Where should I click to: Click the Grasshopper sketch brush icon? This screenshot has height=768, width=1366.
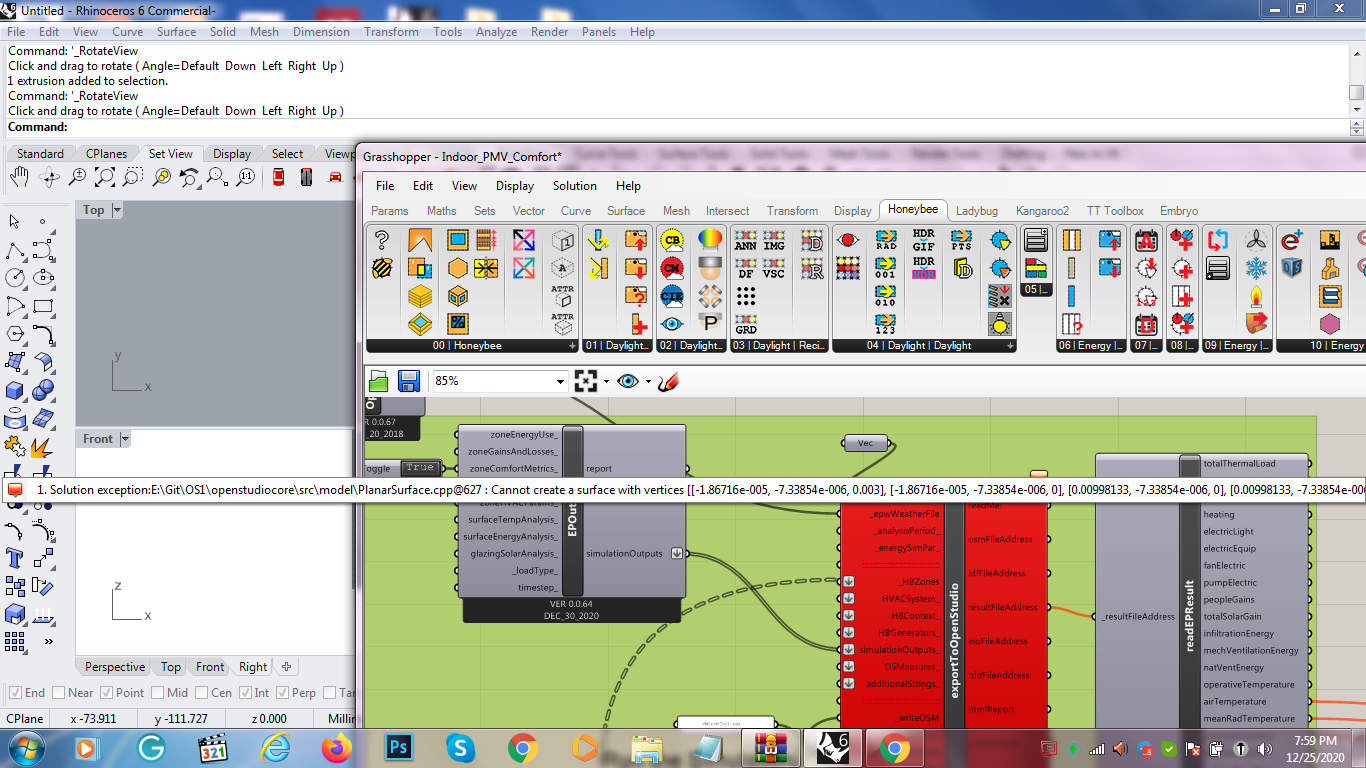click(669, 381)
